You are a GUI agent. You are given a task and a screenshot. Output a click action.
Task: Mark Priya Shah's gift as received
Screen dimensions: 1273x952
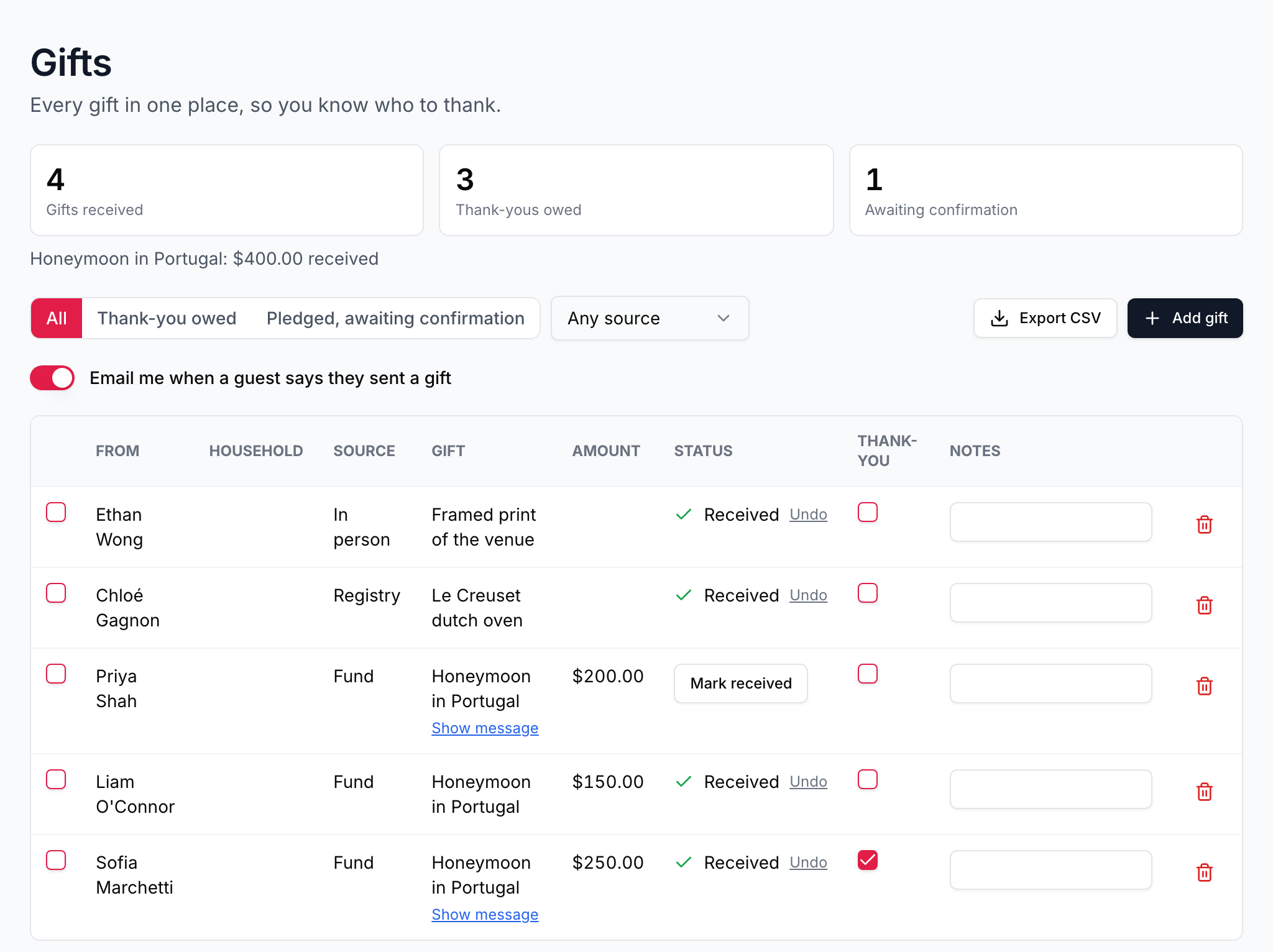(x=741, y=684)
